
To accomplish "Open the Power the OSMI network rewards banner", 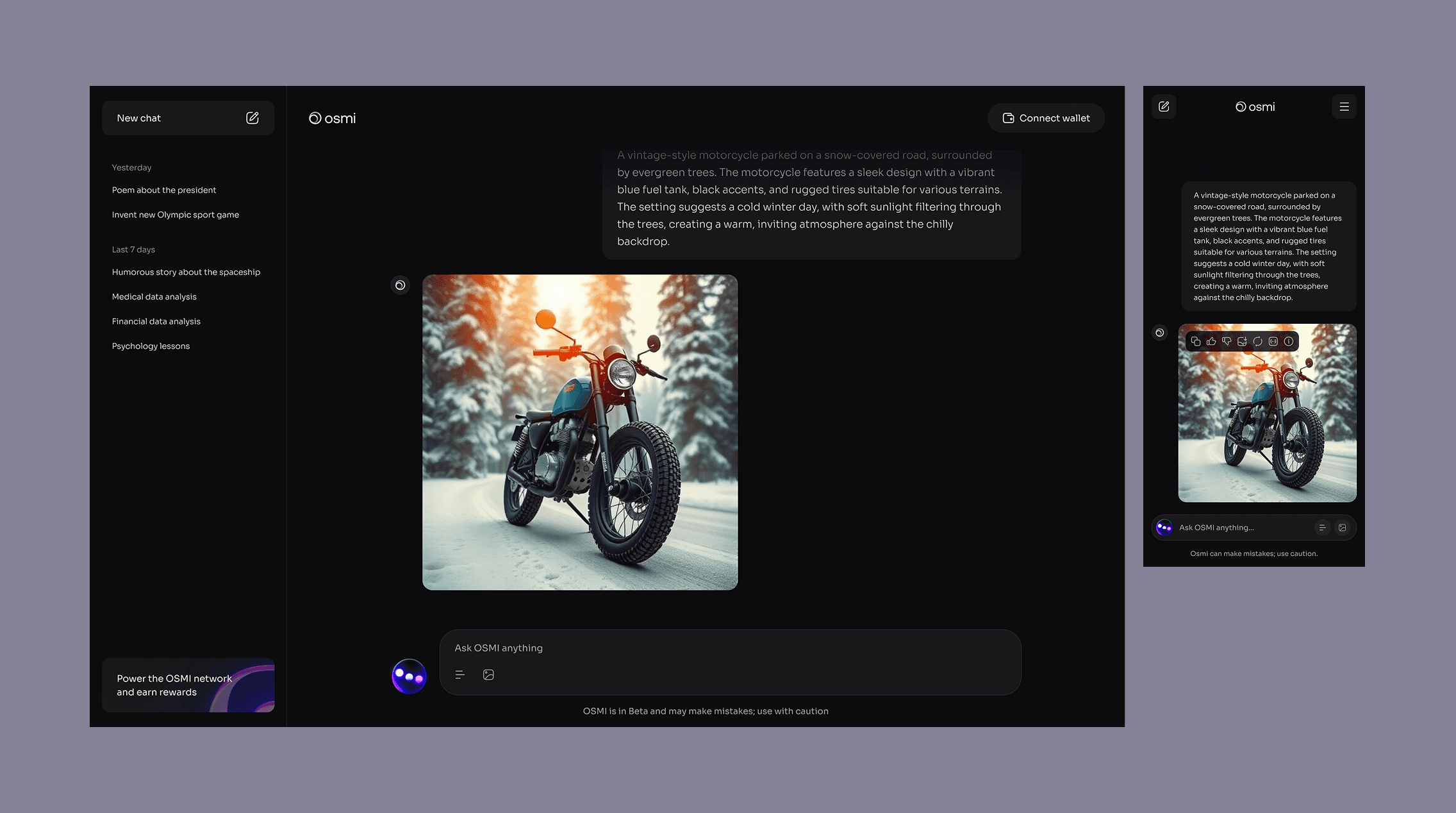I will coord(188,685).
